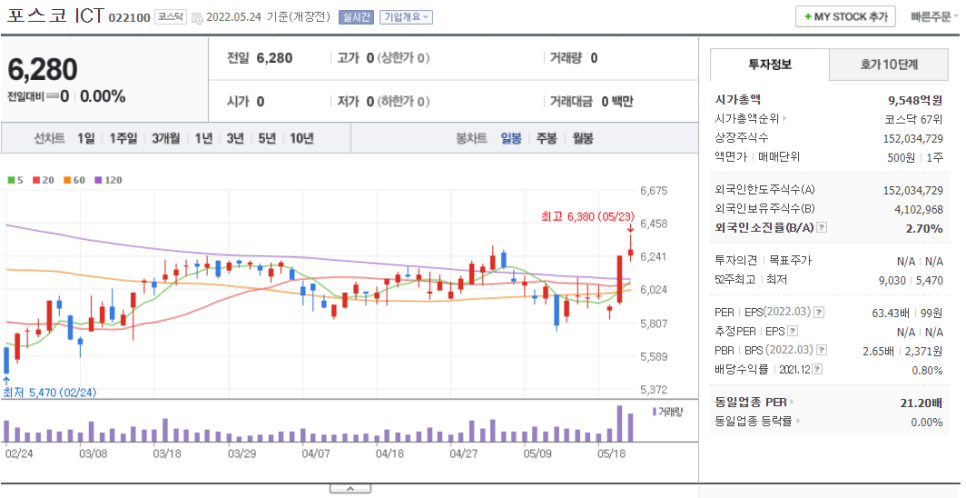Click the 전일 6,280 previous close

point(260,58)
